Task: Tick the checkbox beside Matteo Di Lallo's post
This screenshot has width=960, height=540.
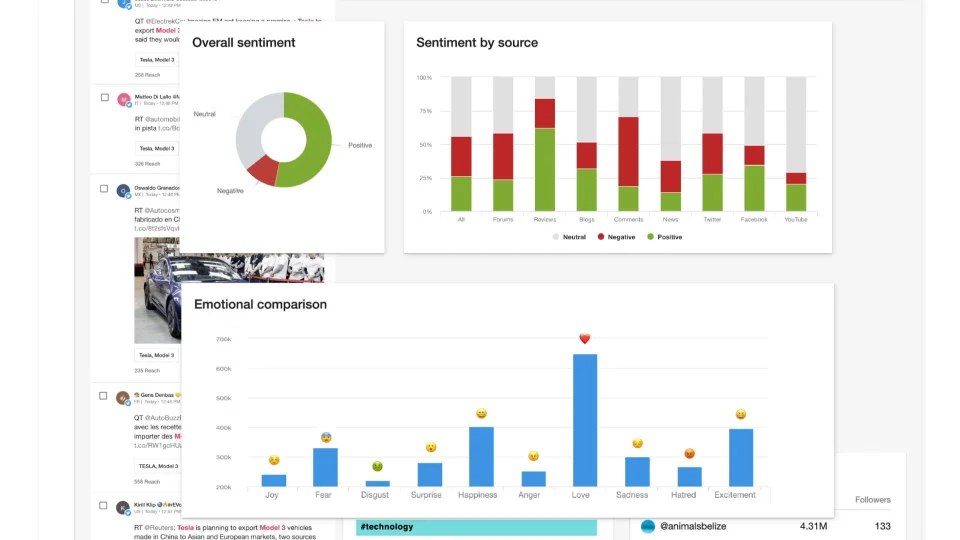Action: (x=105, y=97)
